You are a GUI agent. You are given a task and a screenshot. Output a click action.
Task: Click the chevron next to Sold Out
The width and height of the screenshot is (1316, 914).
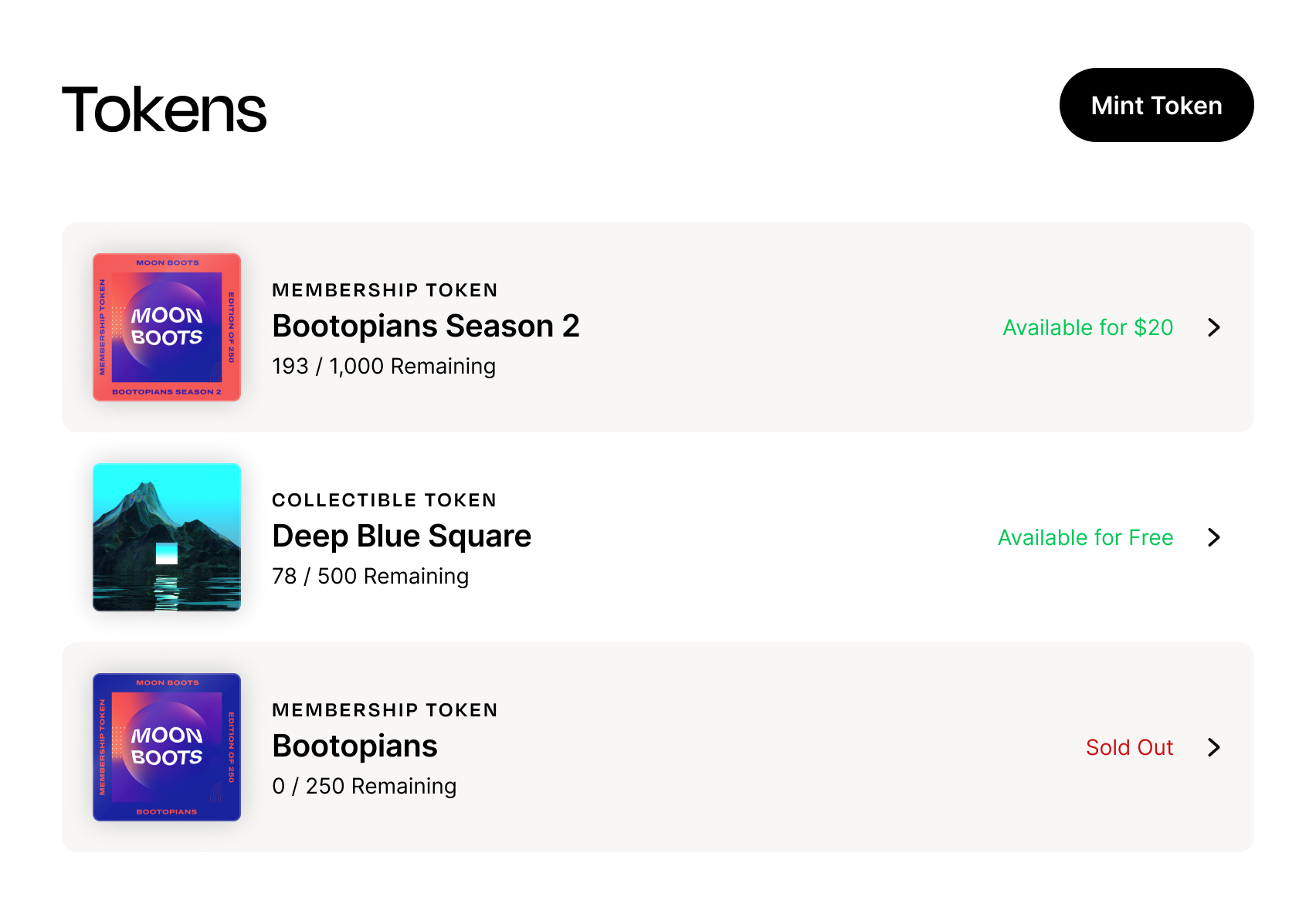(x=1214, y=747)
